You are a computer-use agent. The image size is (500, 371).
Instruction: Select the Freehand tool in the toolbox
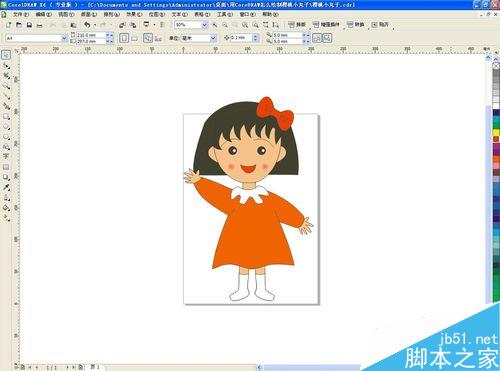pyautogui.click(x=6, y=96)
